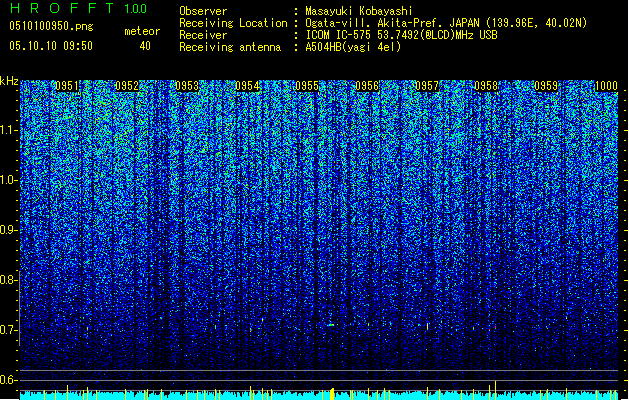Click the 0.6 frequency axis label
Screen dimensions: 629x400
pyautogui.click(x=9, y=380)
